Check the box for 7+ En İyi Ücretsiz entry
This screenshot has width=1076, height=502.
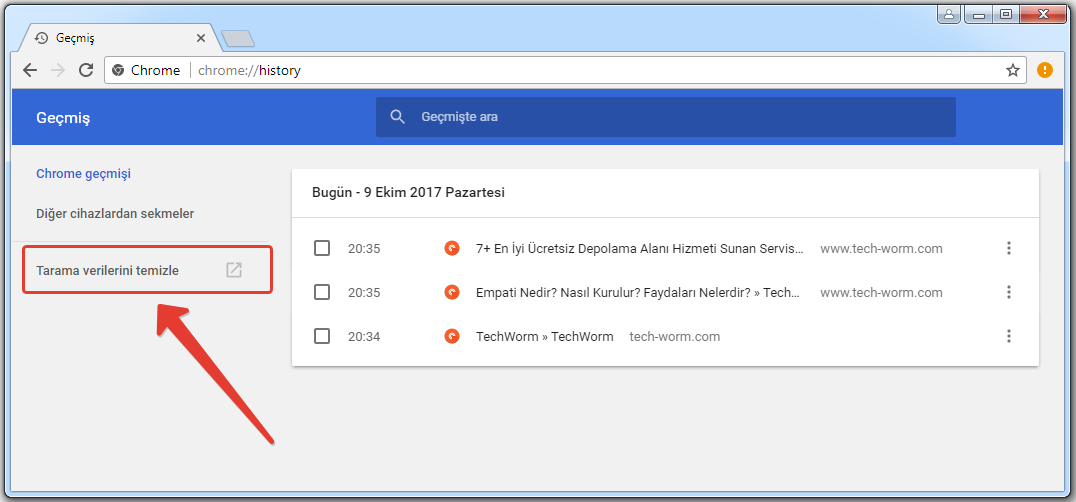(322, 248)
